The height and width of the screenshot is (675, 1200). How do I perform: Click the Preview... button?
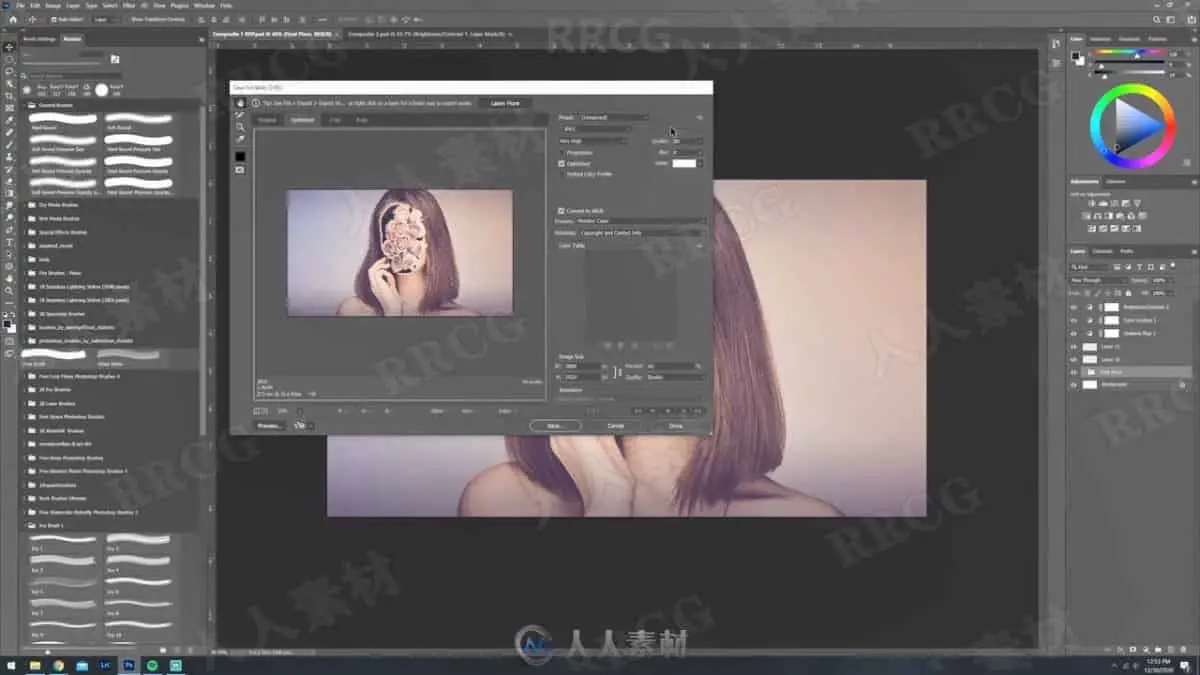tap(269, 426)
